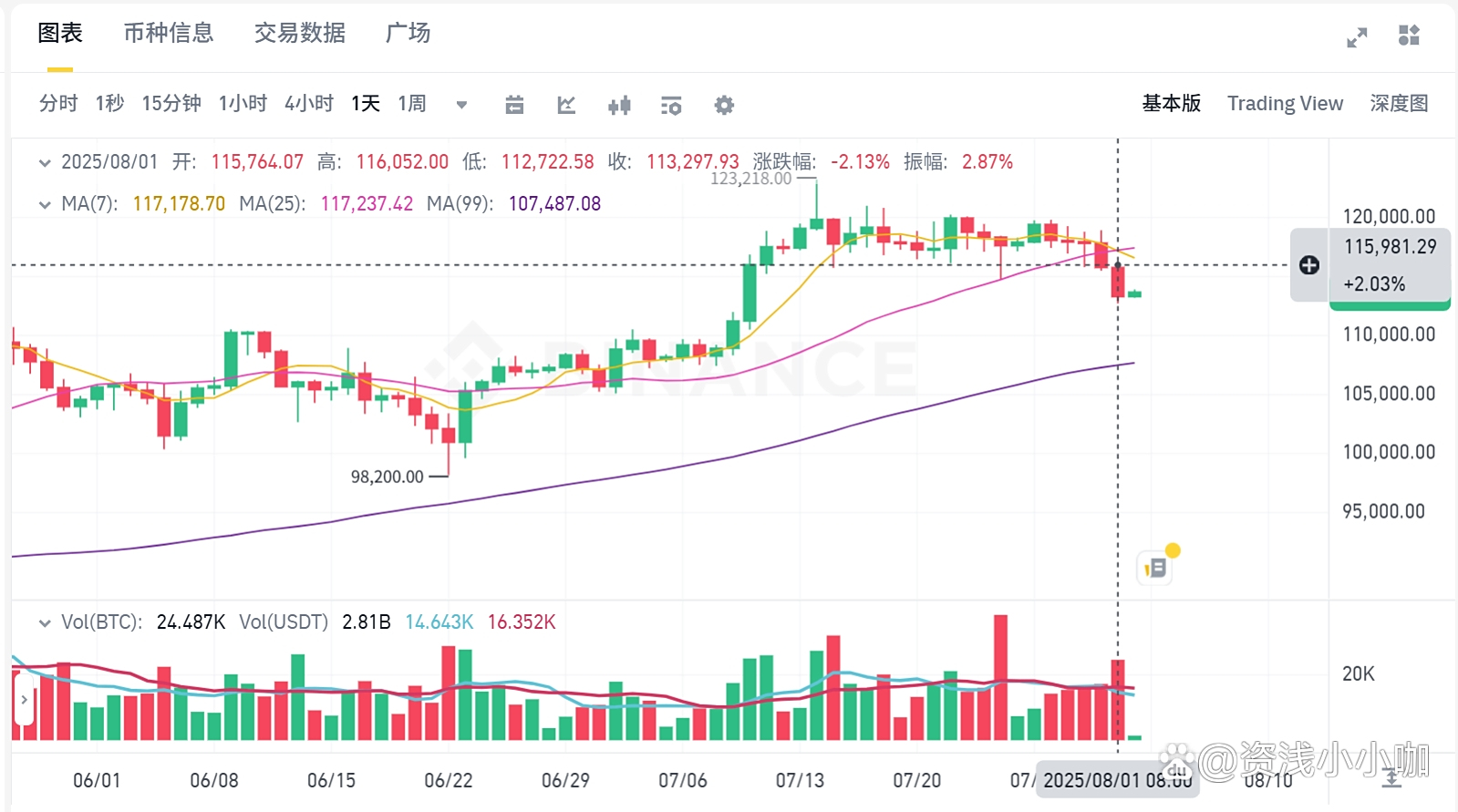Select the 1天 interval
Viewport: 1458px width, 812px height.
click(x=366, y=104)
